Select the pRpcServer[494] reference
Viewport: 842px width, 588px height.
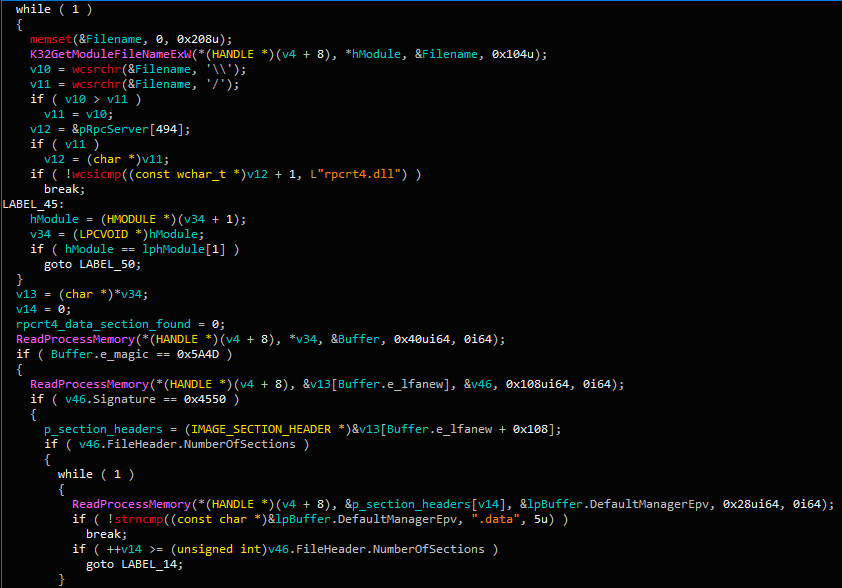point(131,129)
